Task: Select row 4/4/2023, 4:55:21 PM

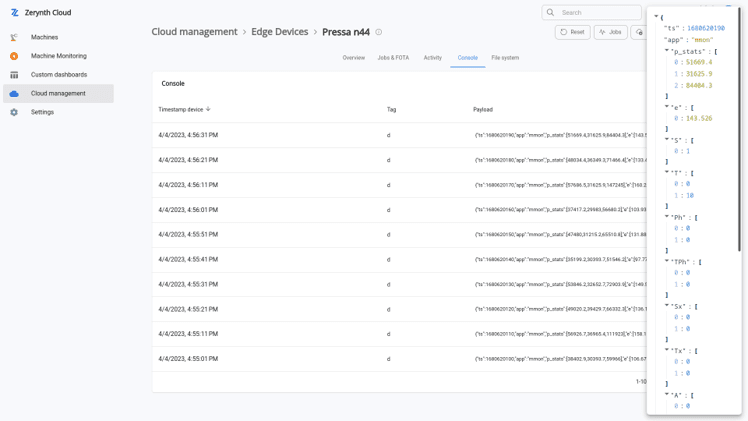Action: click(400, 309)
